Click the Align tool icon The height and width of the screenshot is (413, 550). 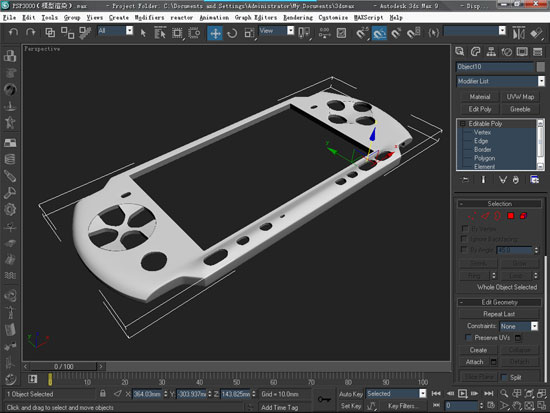[536, 33]
